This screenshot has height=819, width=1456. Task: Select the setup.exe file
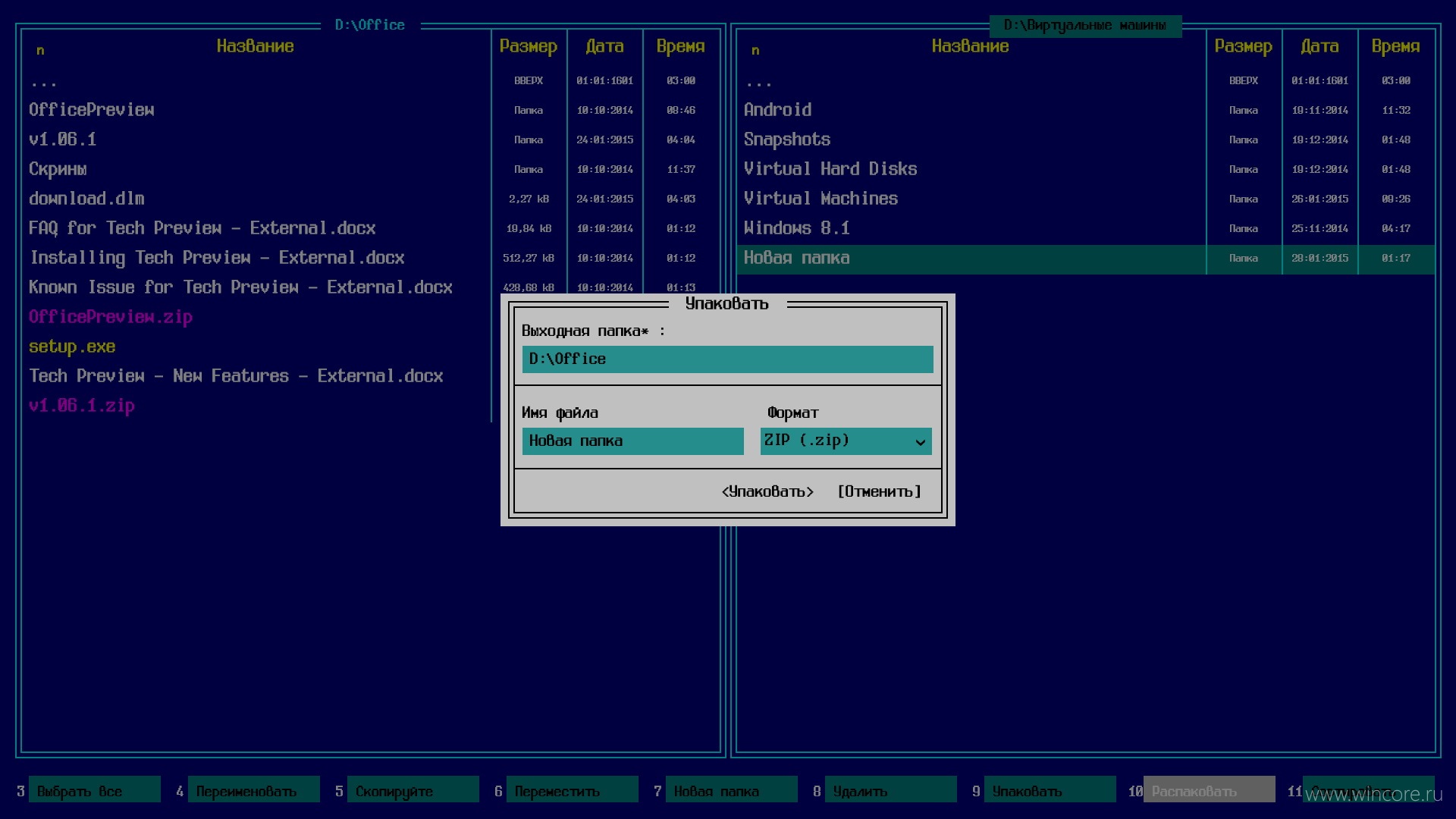point(72,347)
